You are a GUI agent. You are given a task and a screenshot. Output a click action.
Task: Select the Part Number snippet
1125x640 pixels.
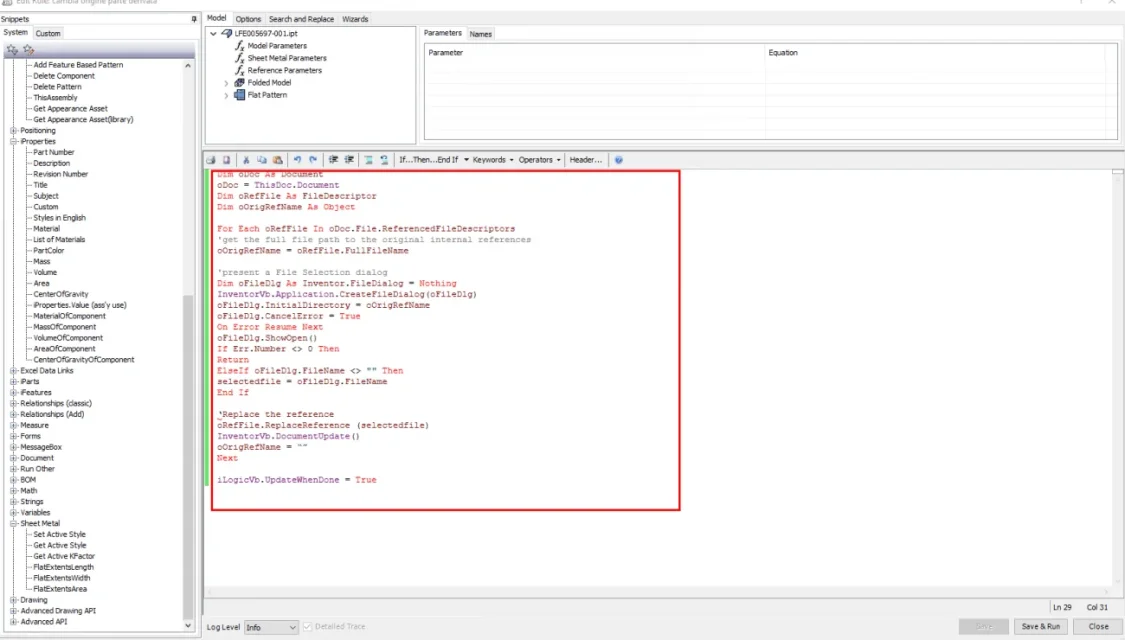(54, 152)
